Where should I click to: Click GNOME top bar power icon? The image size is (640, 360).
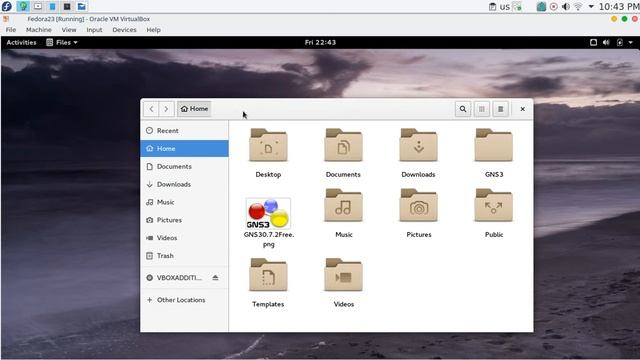pos(620,42)
